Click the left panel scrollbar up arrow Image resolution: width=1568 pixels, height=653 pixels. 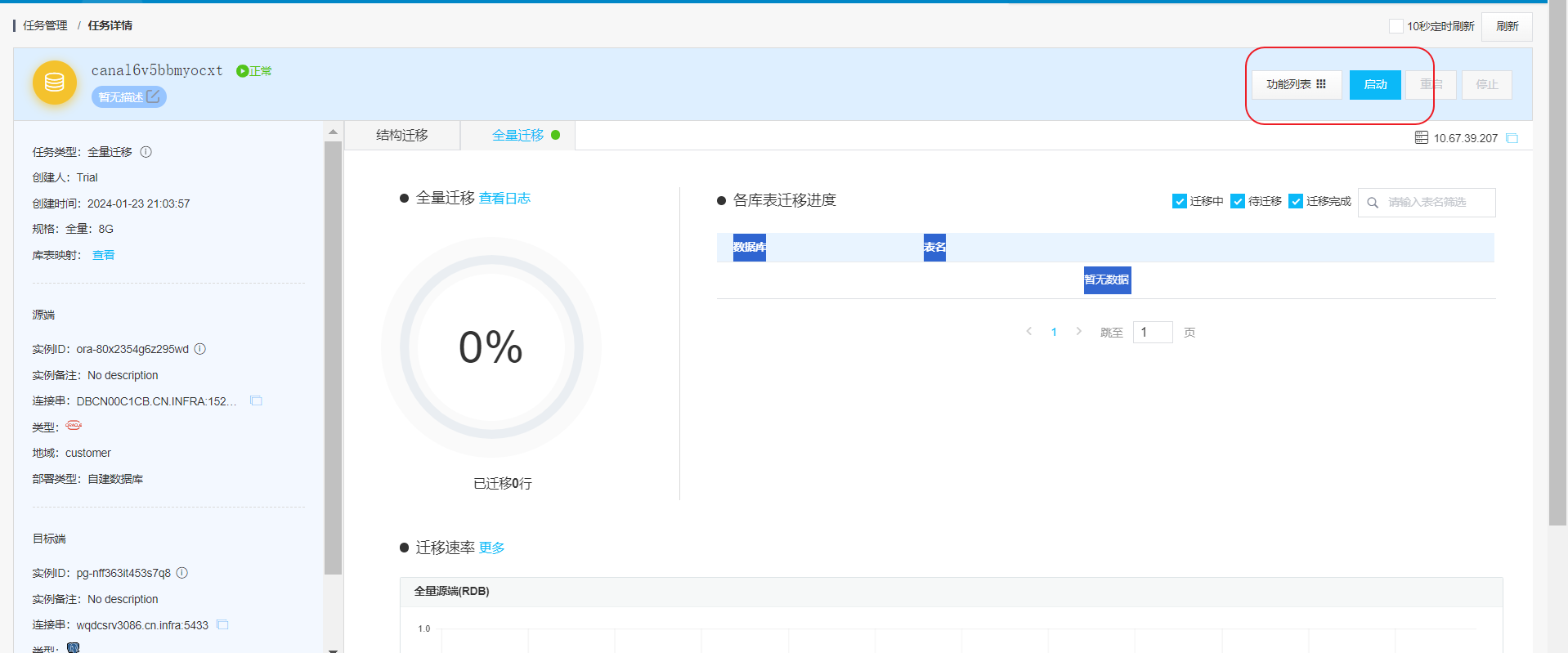[x=333, y=132]
